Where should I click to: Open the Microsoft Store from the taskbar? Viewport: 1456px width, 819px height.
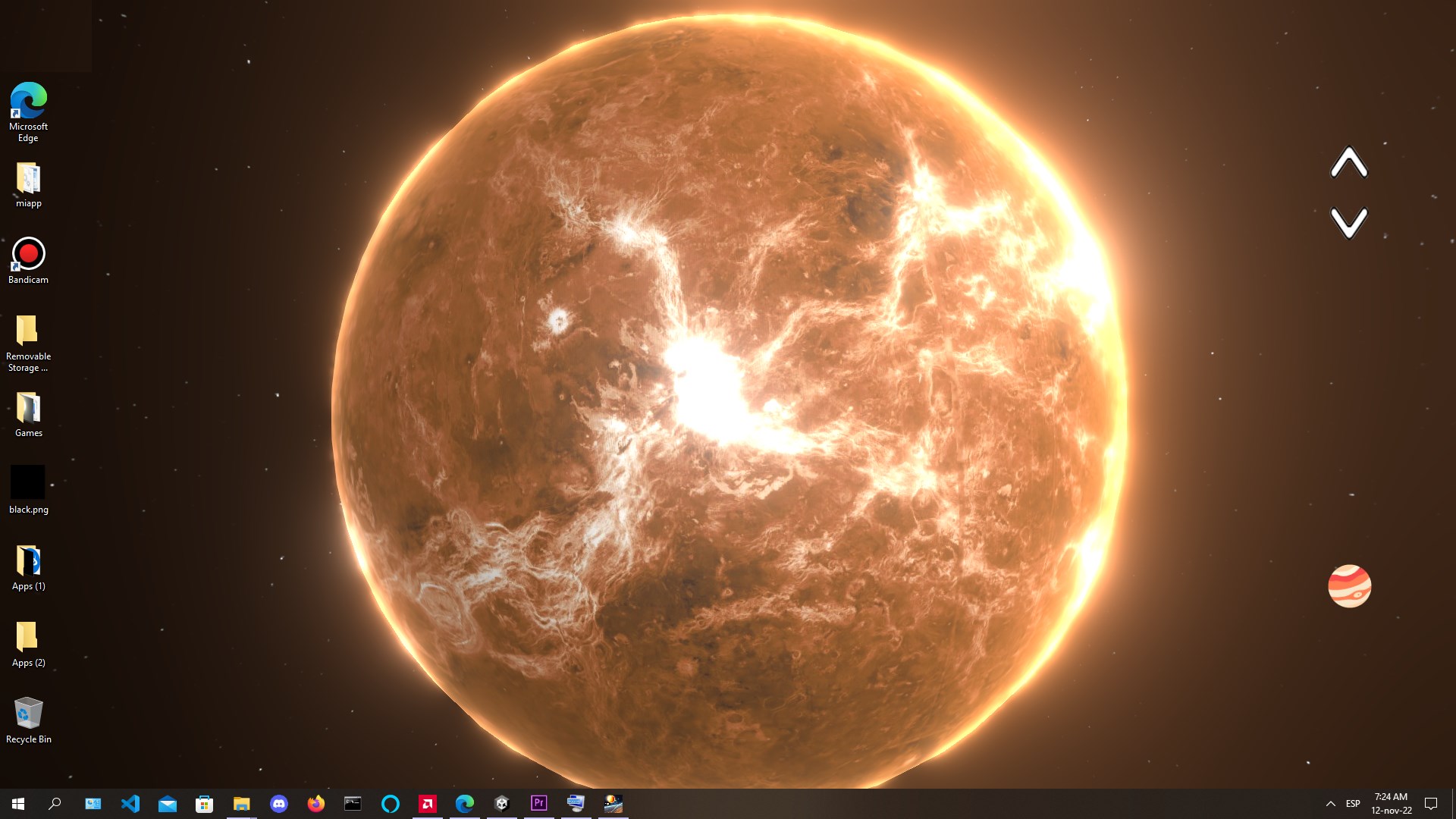pyautogui.click(x=205, y=803)
